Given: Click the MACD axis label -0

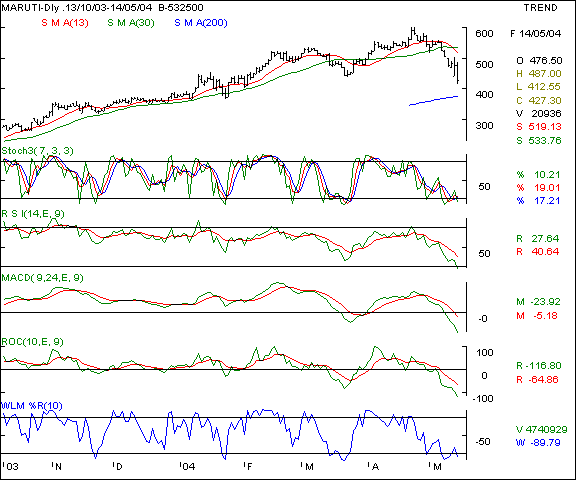Looking at the screenshot, I should pos(483,318).
